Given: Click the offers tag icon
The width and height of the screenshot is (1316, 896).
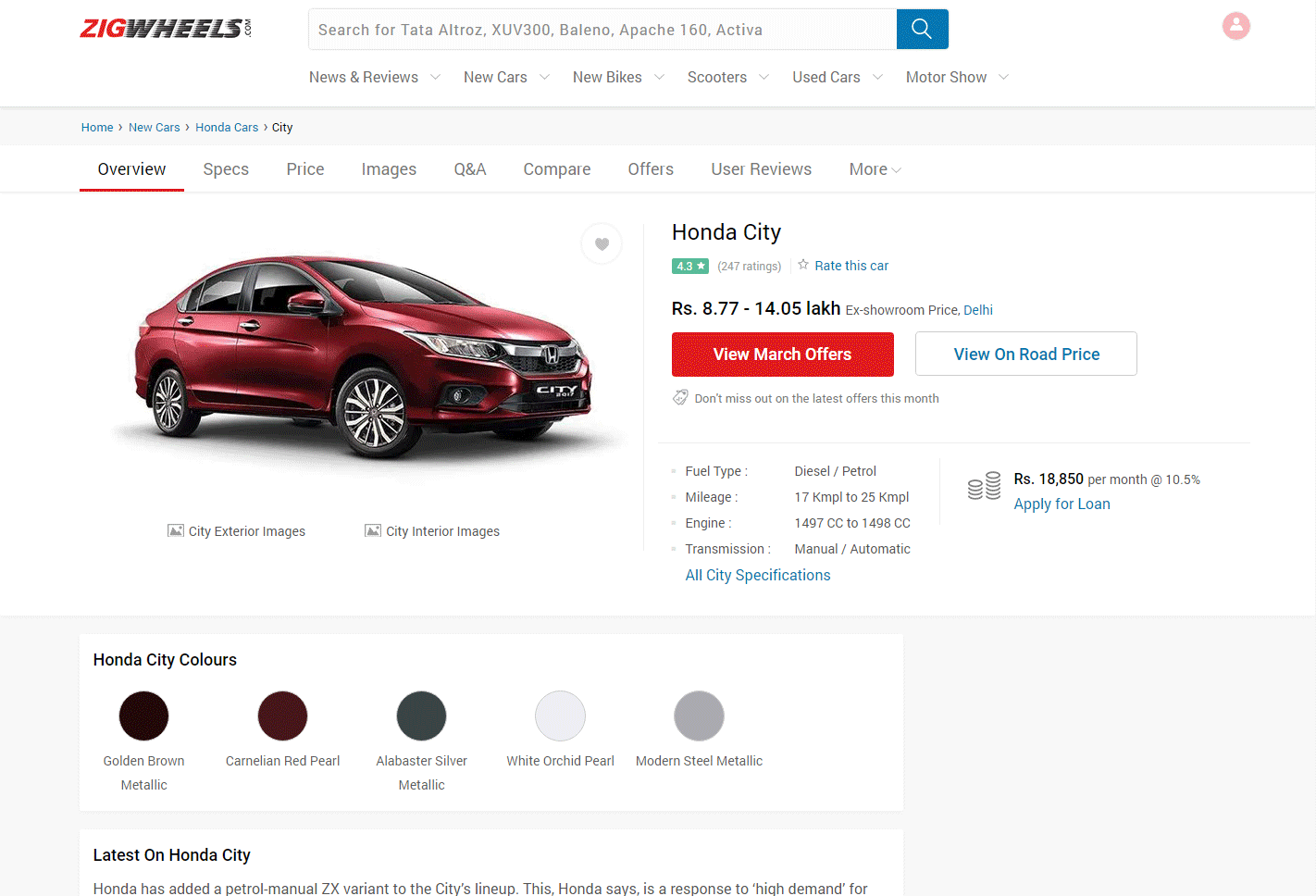Looking at the screenshot, I should 680,398.
